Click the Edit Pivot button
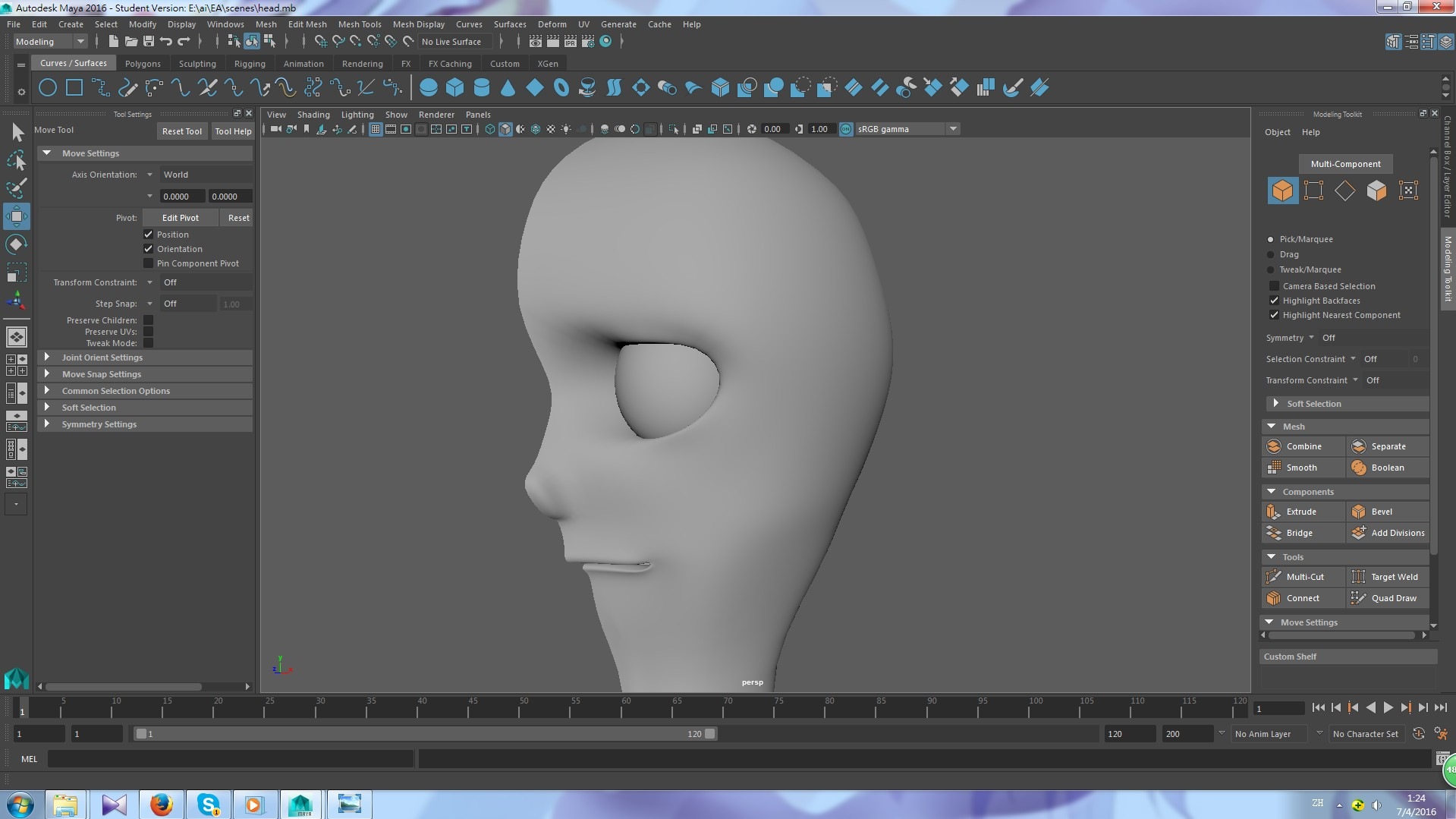The image size is (1456, 819). click(180, 218)
